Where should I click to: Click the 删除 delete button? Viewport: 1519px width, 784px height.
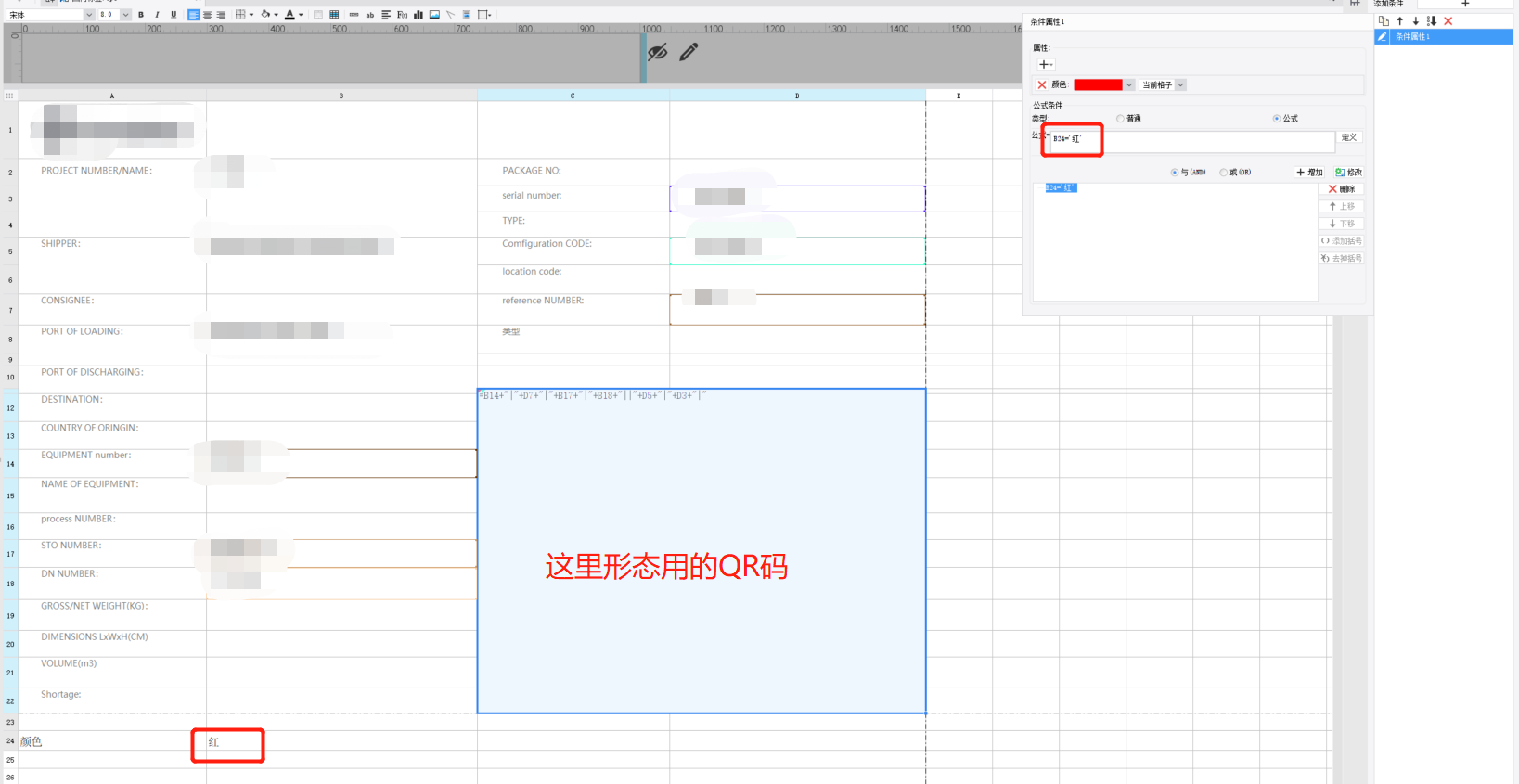point(1342,189)
